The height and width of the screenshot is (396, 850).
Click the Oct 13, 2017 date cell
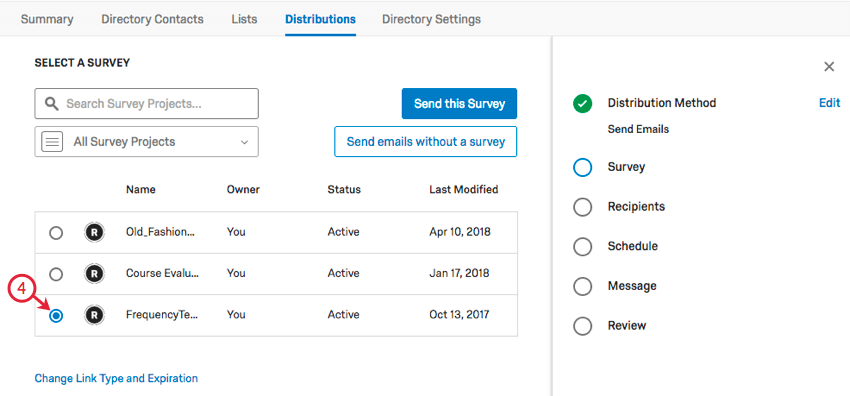coord(459,314)
